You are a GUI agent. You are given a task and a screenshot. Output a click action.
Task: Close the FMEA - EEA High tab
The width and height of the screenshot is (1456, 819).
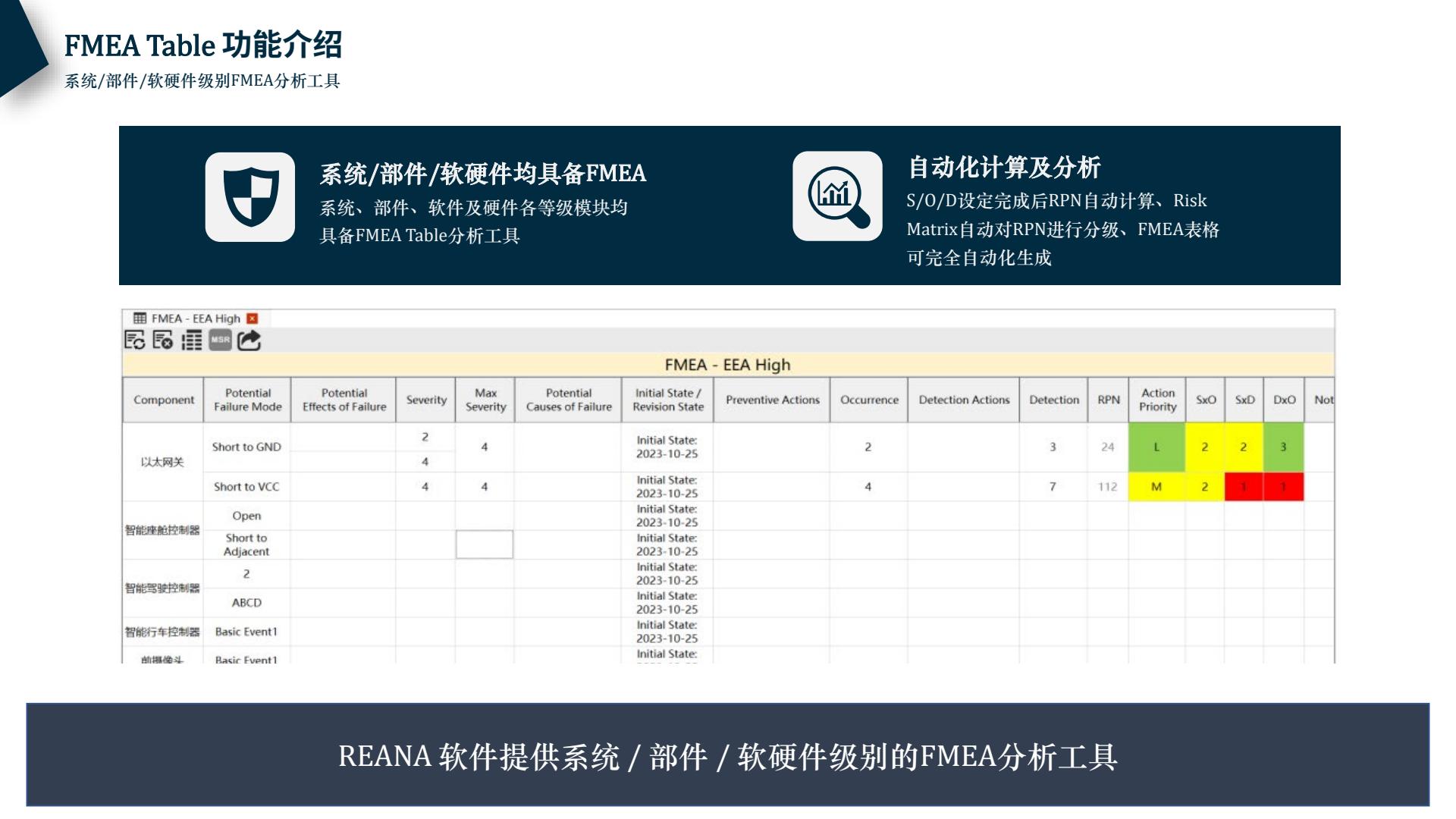252,318
